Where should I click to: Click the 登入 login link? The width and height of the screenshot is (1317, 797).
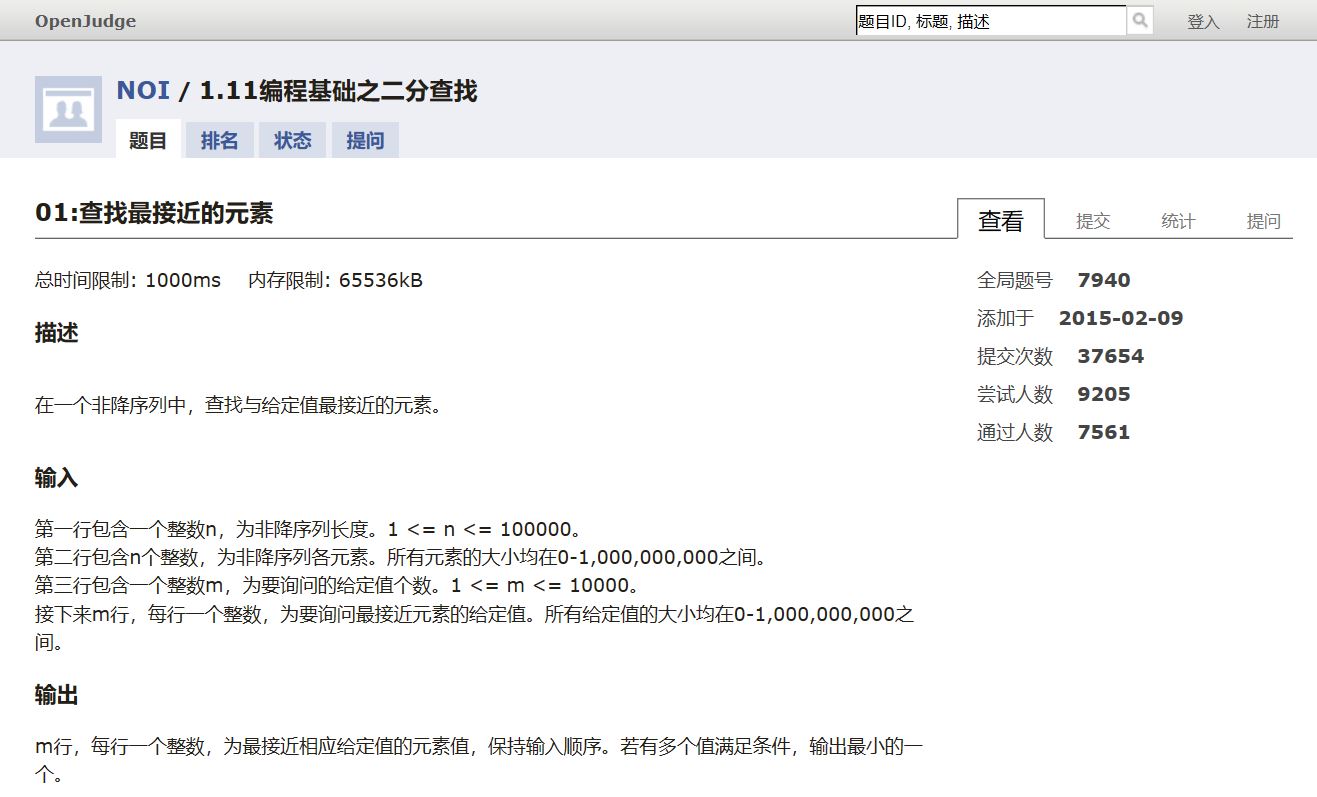click(x=1203, y=21)
